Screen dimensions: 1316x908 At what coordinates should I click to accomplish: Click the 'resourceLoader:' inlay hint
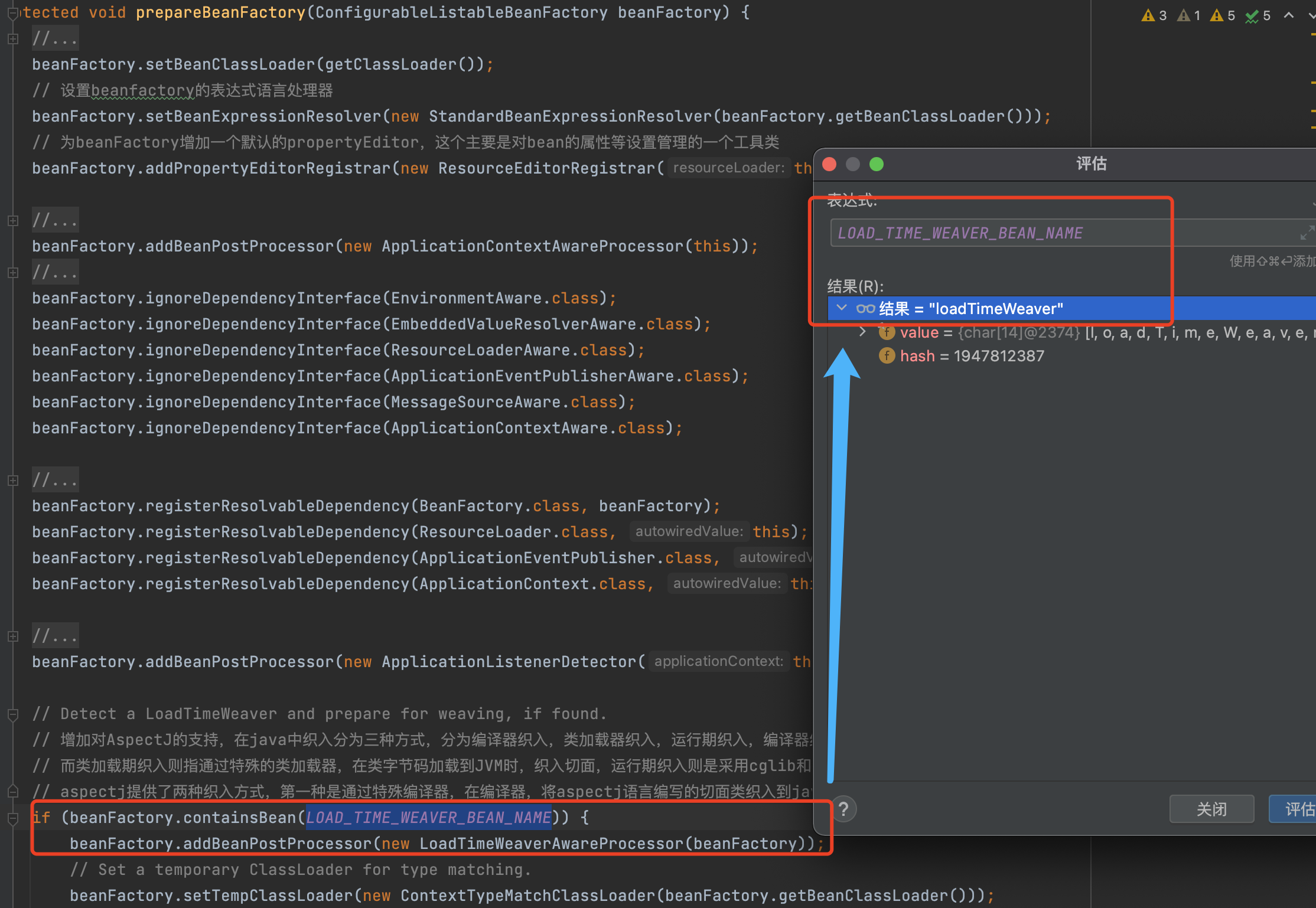point(728,168)
